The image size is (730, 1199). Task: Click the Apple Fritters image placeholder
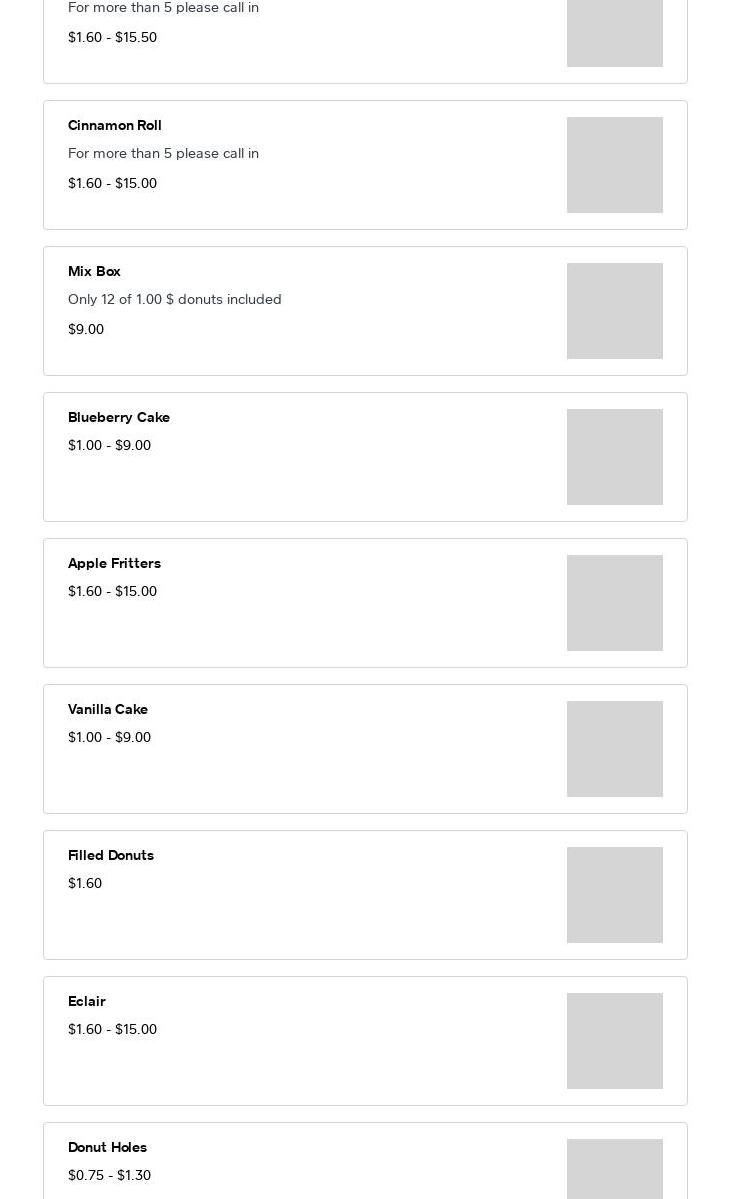click(x=614, y=603)
